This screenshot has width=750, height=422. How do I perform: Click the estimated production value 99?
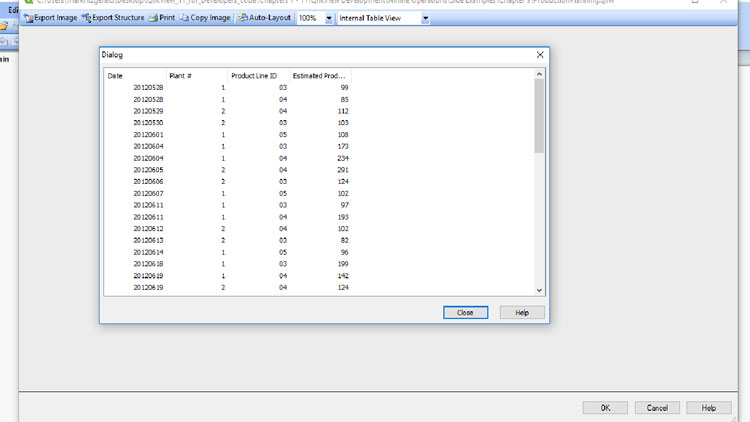(x=344, y=88)
